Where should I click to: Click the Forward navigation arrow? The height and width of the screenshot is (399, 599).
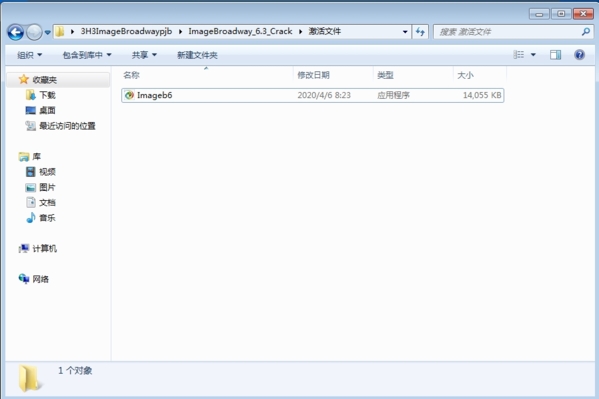click(34, 32)
